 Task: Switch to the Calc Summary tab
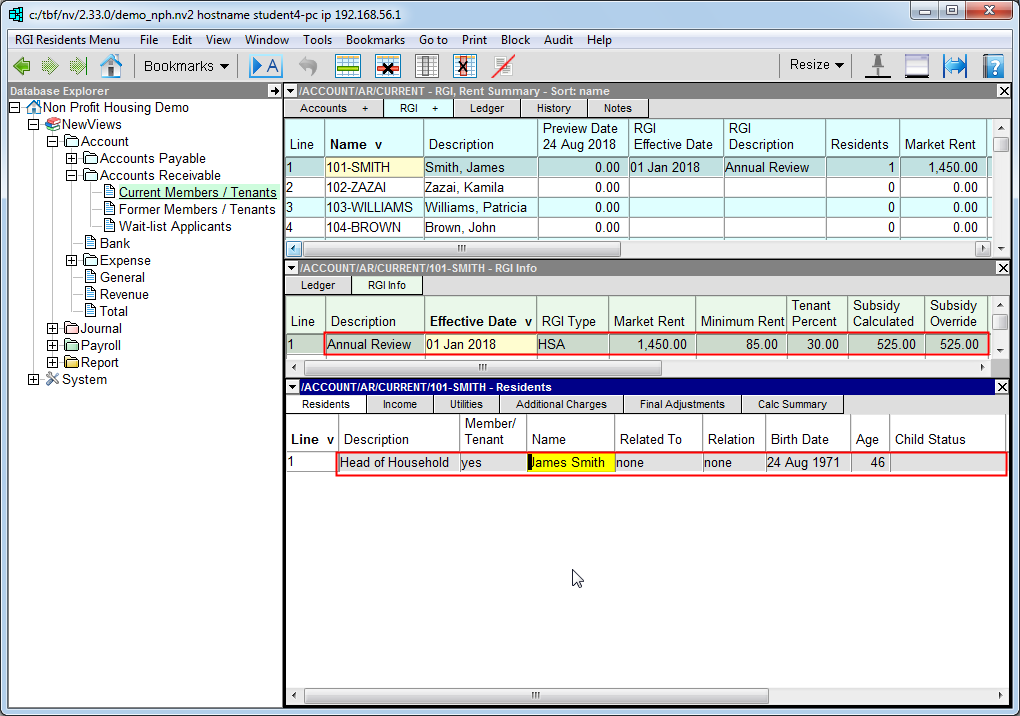point(791,404)
